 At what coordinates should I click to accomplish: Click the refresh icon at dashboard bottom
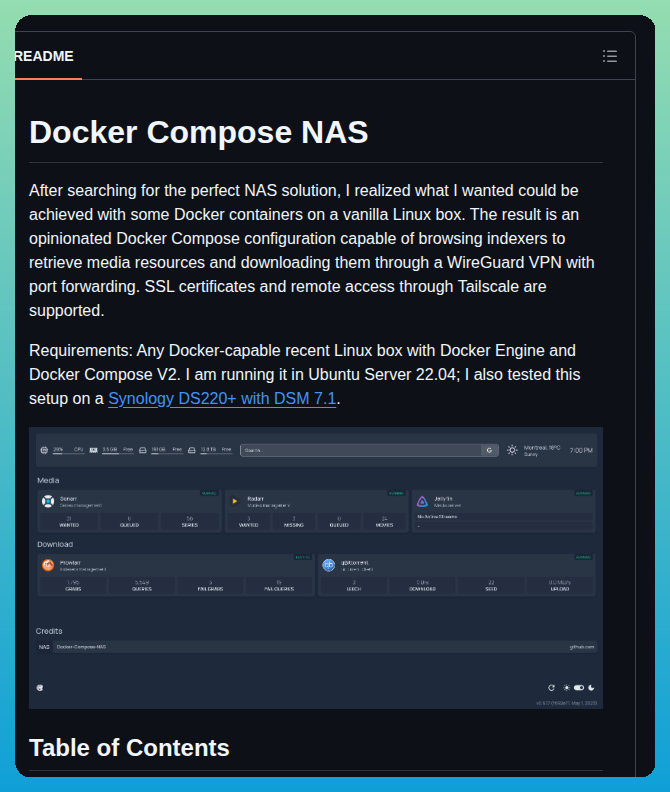551,687
